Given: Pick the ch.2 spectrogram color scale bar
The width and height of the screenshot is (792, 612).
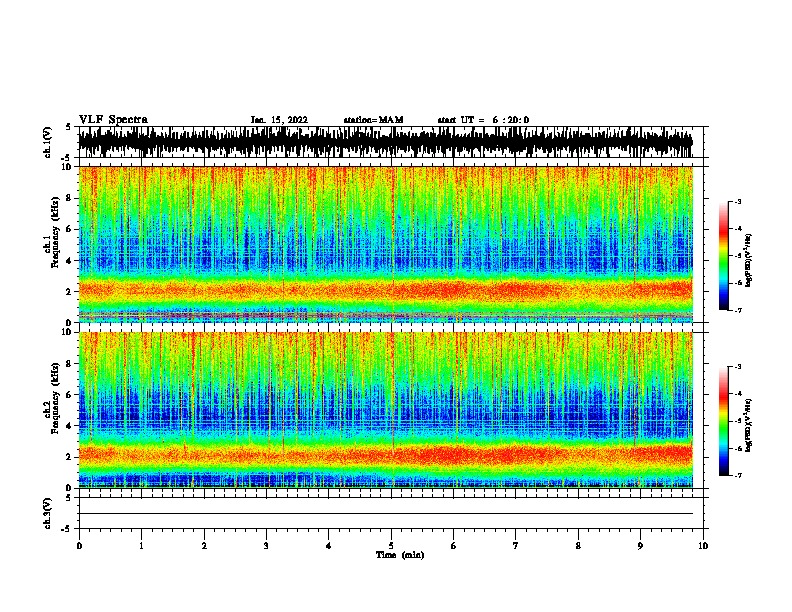Looking at the screenshot, I should coord(723,421).
